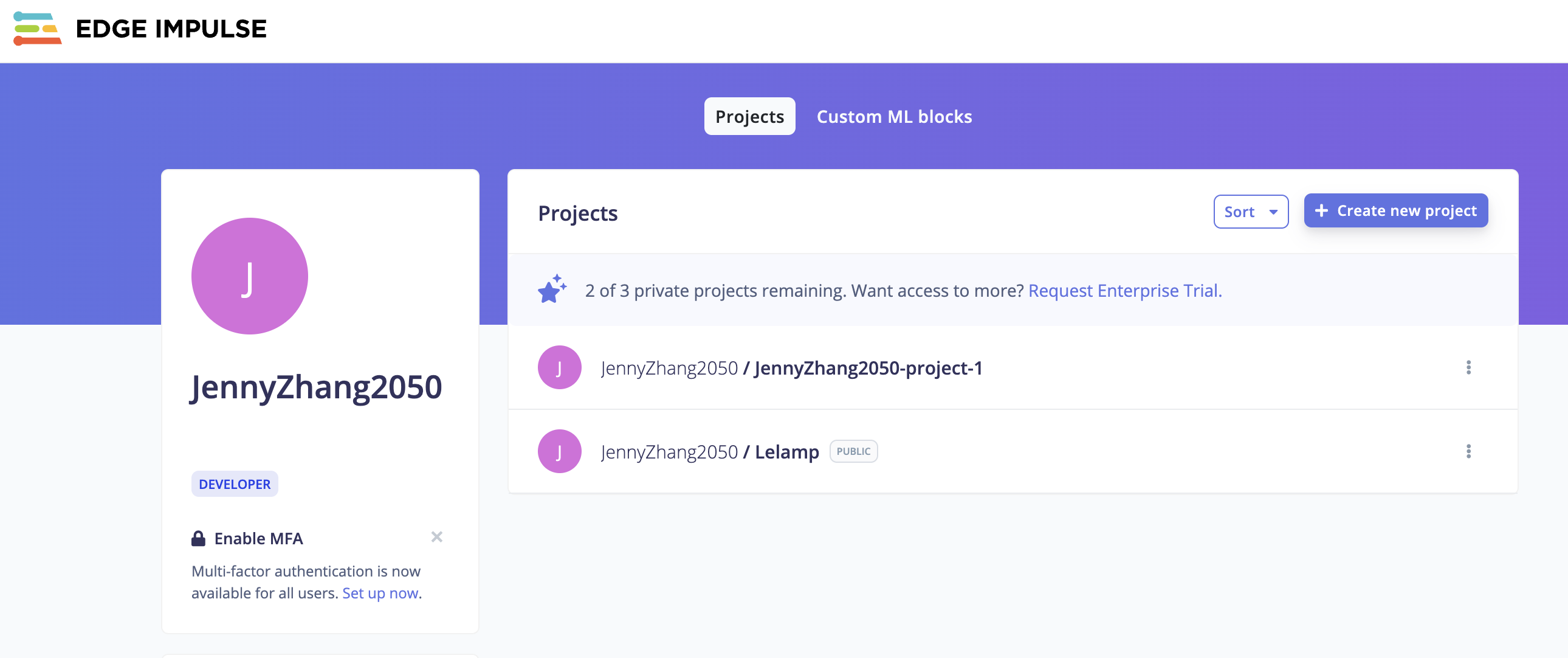Click avatar icon of Lelamp row
Viewport: 1568px width, 658px height.
click(x=559, y=451)
